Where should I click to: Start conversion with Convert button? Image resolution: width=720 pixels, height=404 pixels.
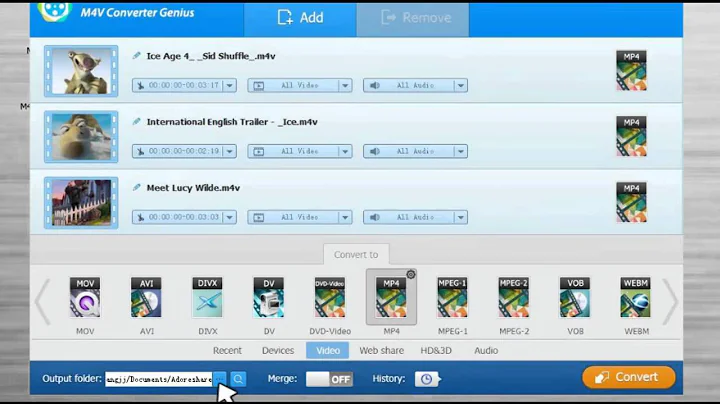(629, 377)
